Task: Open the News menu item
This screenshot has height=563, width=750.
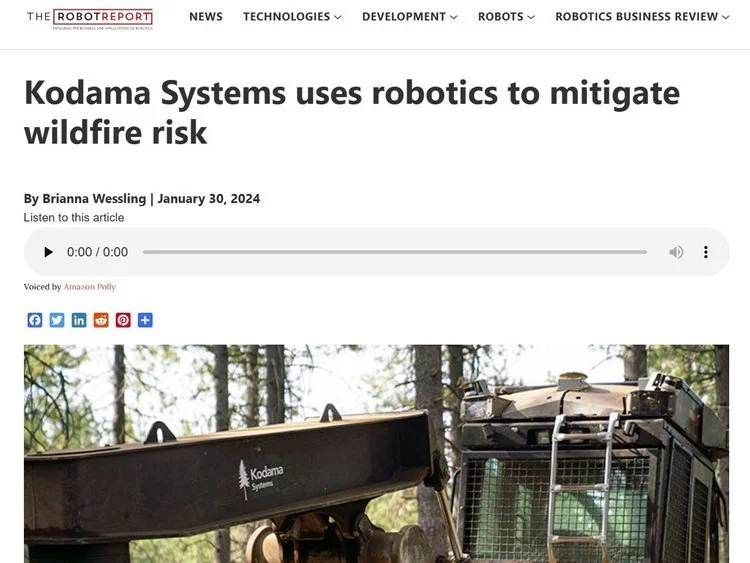Action: click(206, 17)
